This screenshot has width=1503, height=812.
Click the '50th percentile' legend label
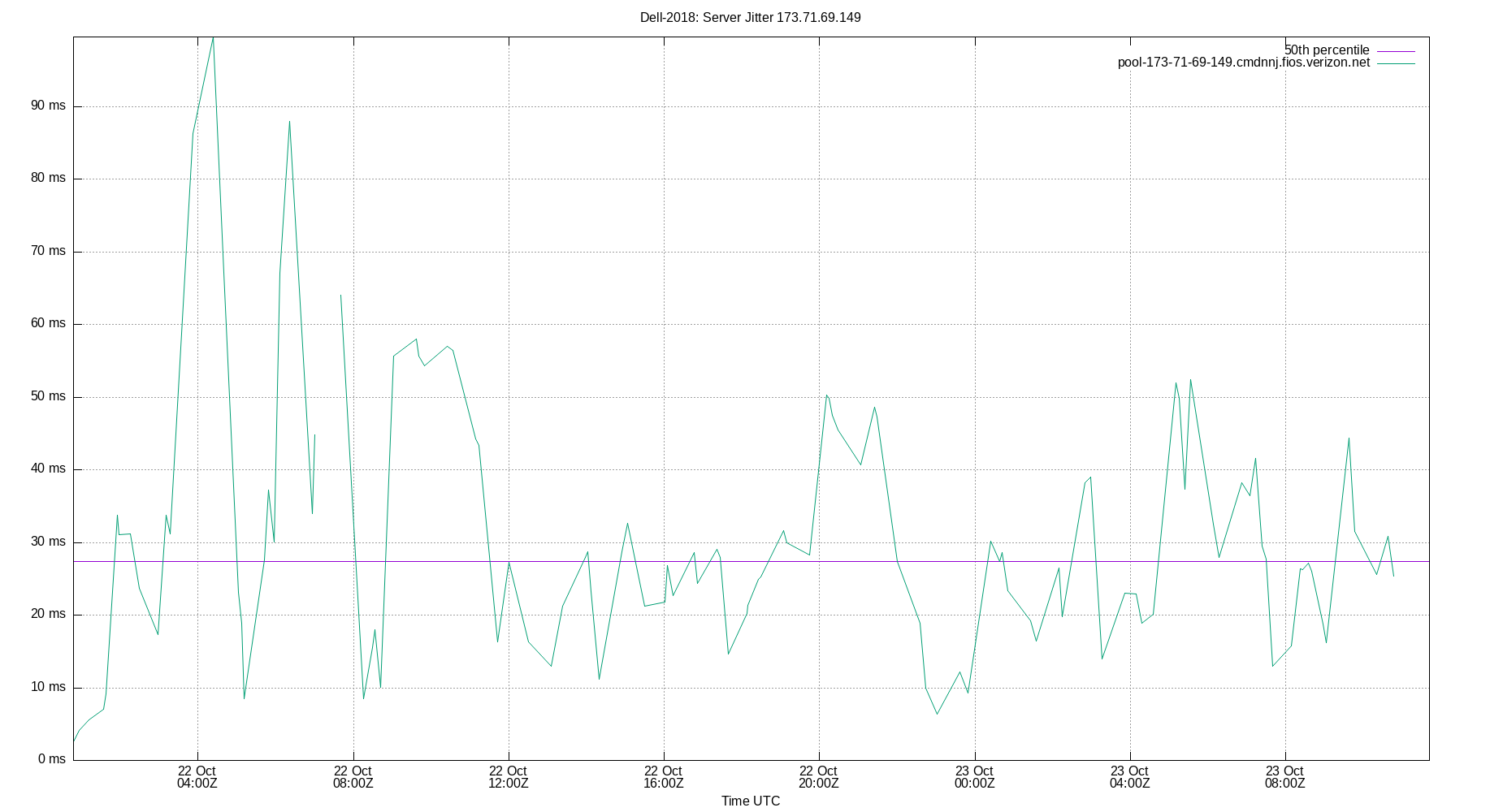(x=1327, y=50)
